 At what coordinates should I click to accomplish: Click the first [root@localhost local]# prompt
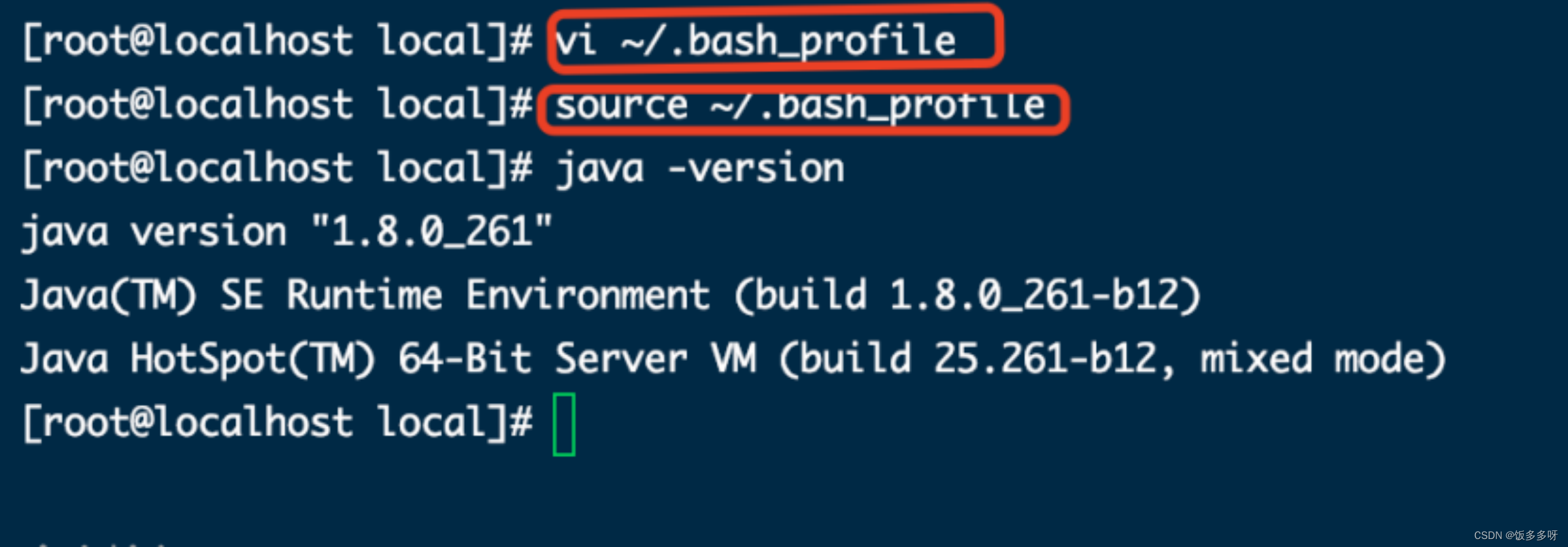tap(277, 42)
